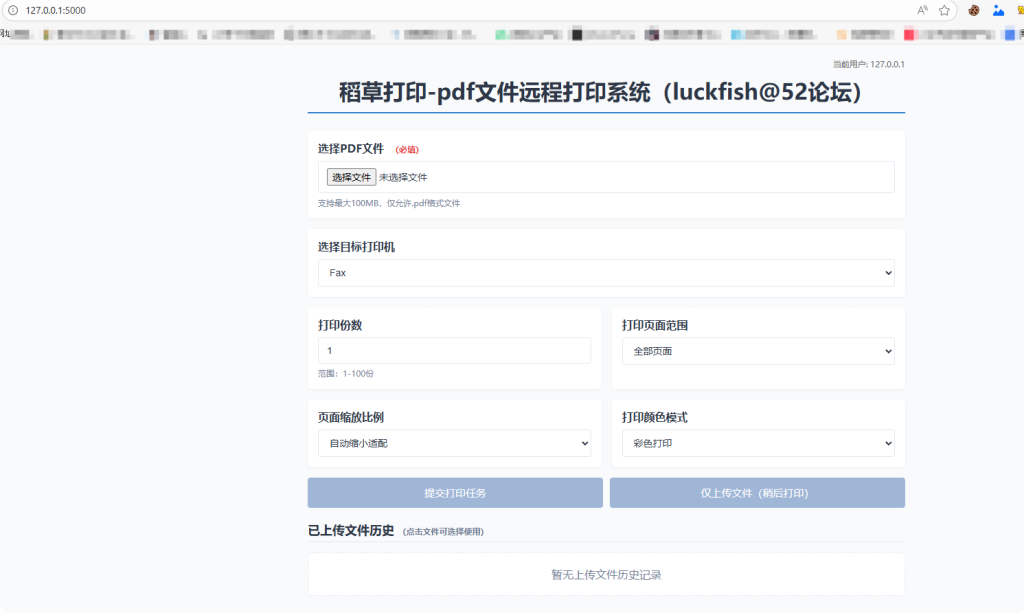Click inside the 打印份数 copies field

(x=454, y=350)
